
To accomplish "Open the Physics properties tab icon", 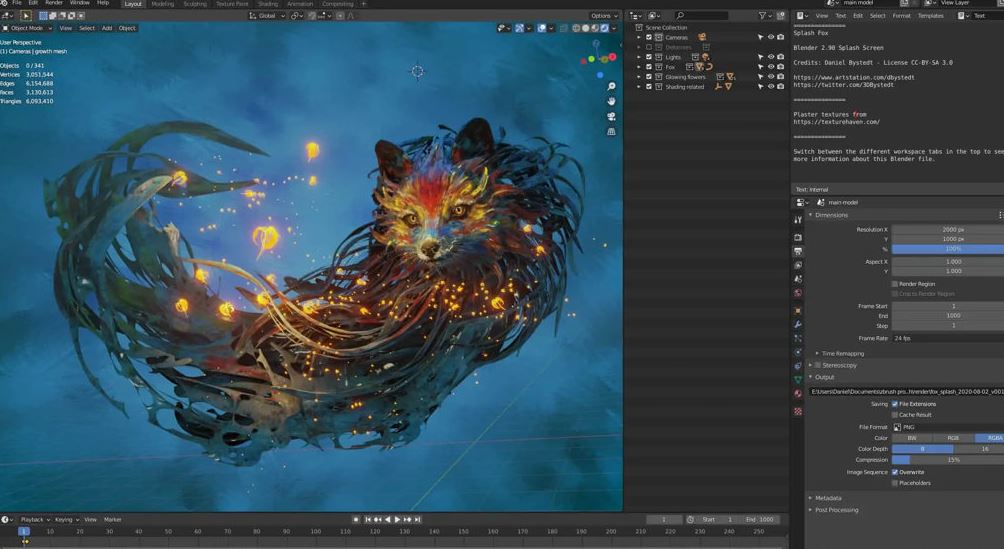I will point(798,352).
